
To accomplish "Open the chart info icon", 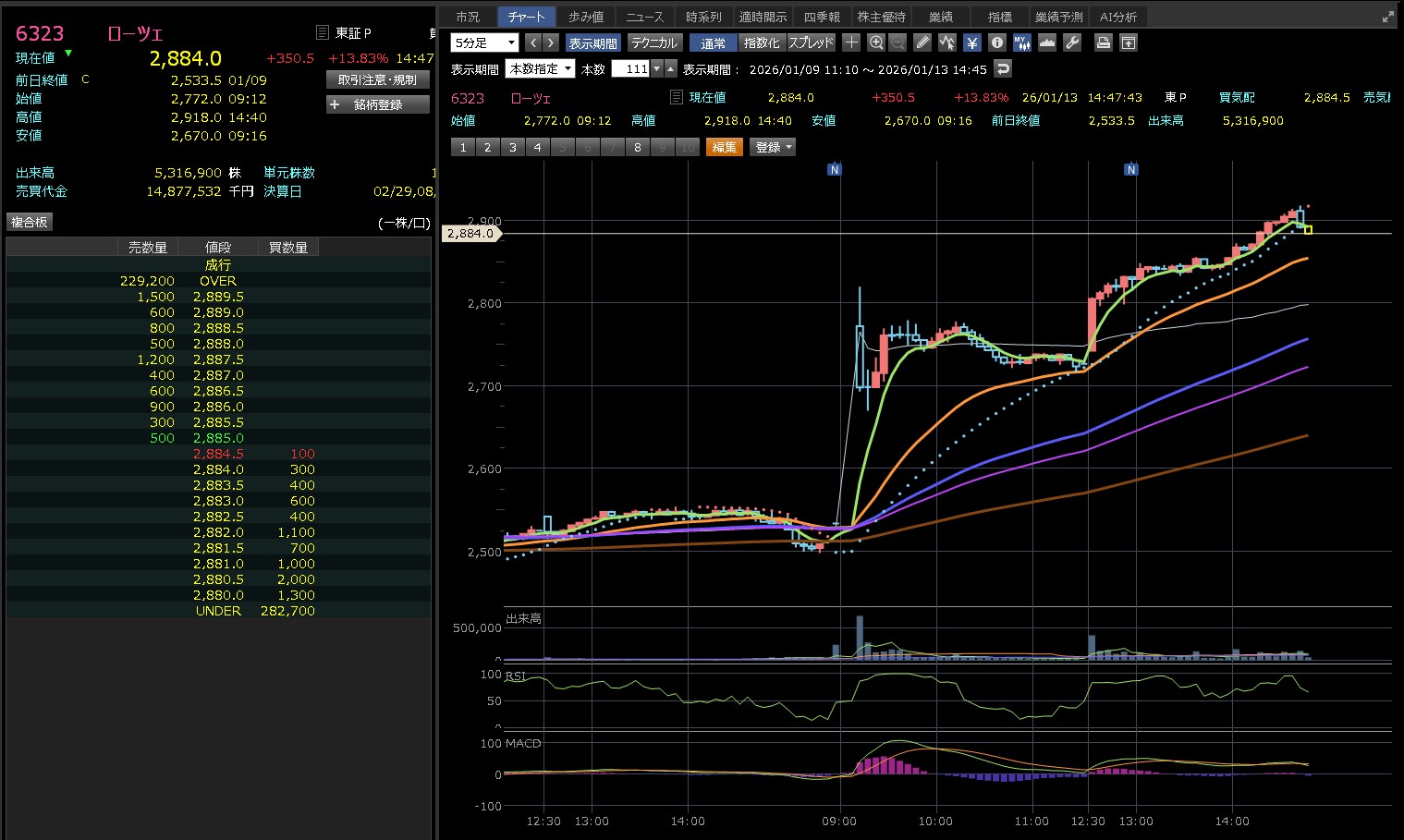I will pyautogui.click(x=996, y=43).
